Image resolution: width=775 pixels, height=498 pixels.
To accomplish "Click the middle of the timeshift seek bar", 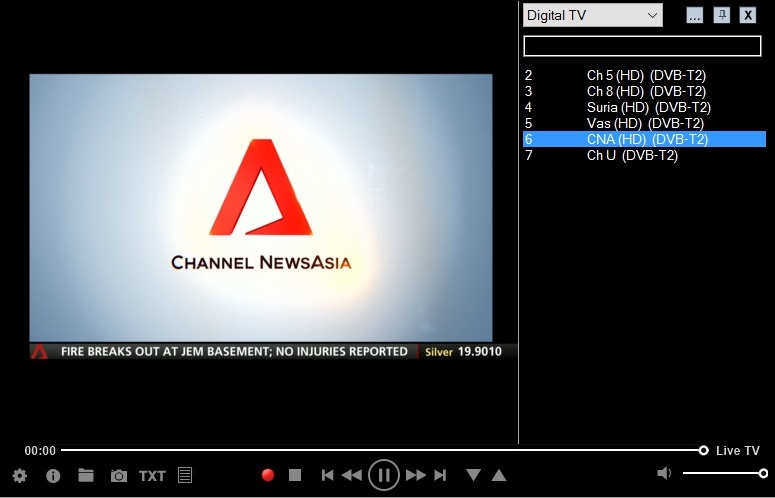I will [382, 450].
